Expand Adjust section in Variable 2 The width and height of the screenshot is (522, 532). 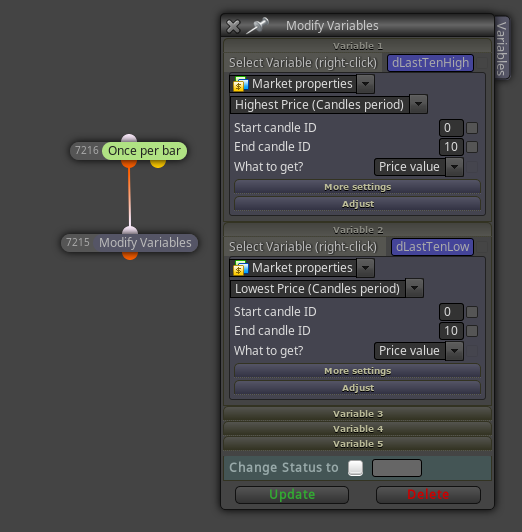357,388
